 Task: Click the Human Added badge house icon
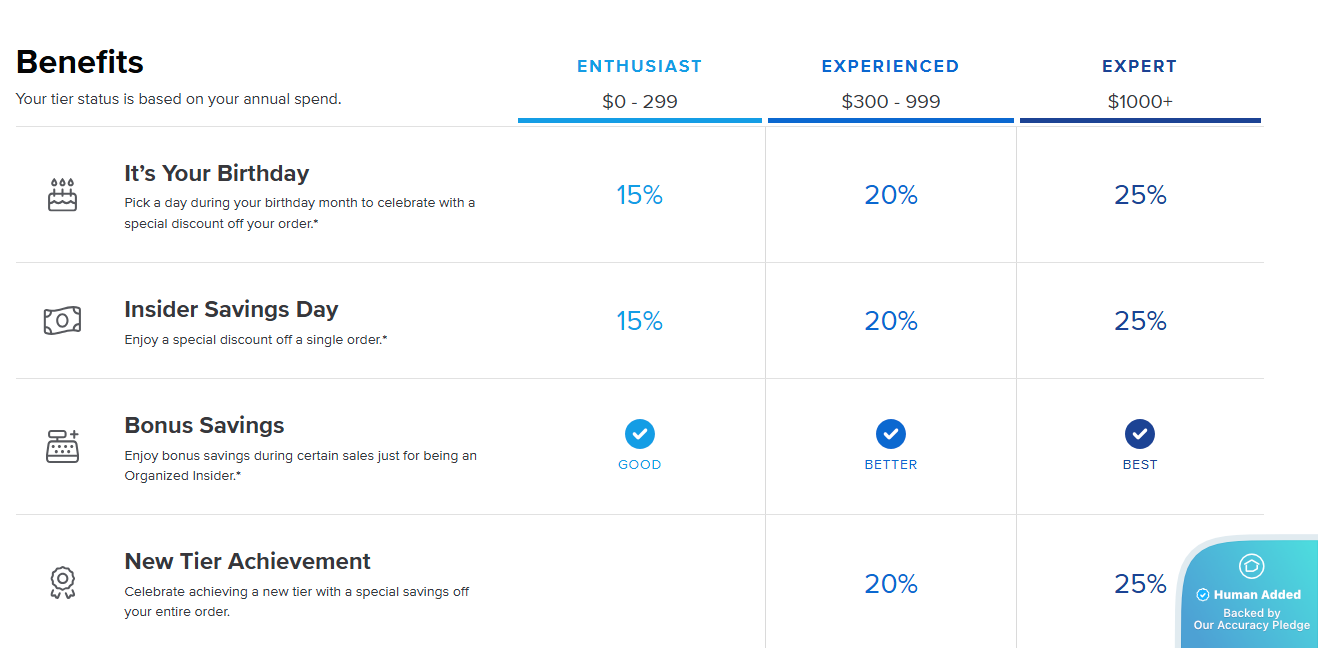pyautogui.click(x=1251, y=566)
